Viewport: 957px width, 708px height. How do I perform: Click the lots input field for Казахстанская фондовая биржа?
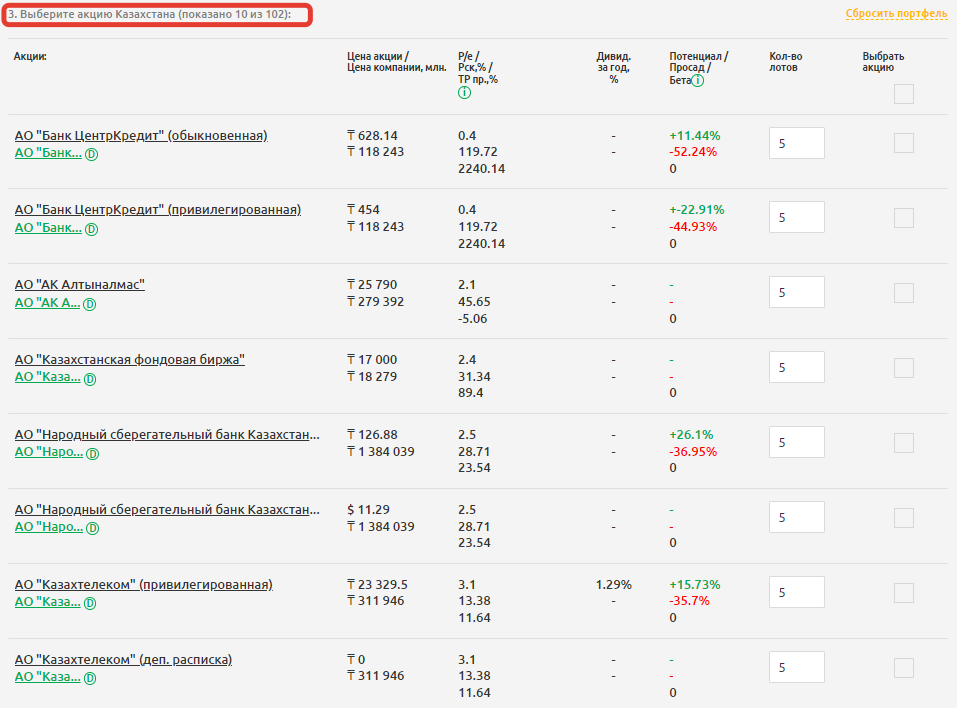pos(796,368)
